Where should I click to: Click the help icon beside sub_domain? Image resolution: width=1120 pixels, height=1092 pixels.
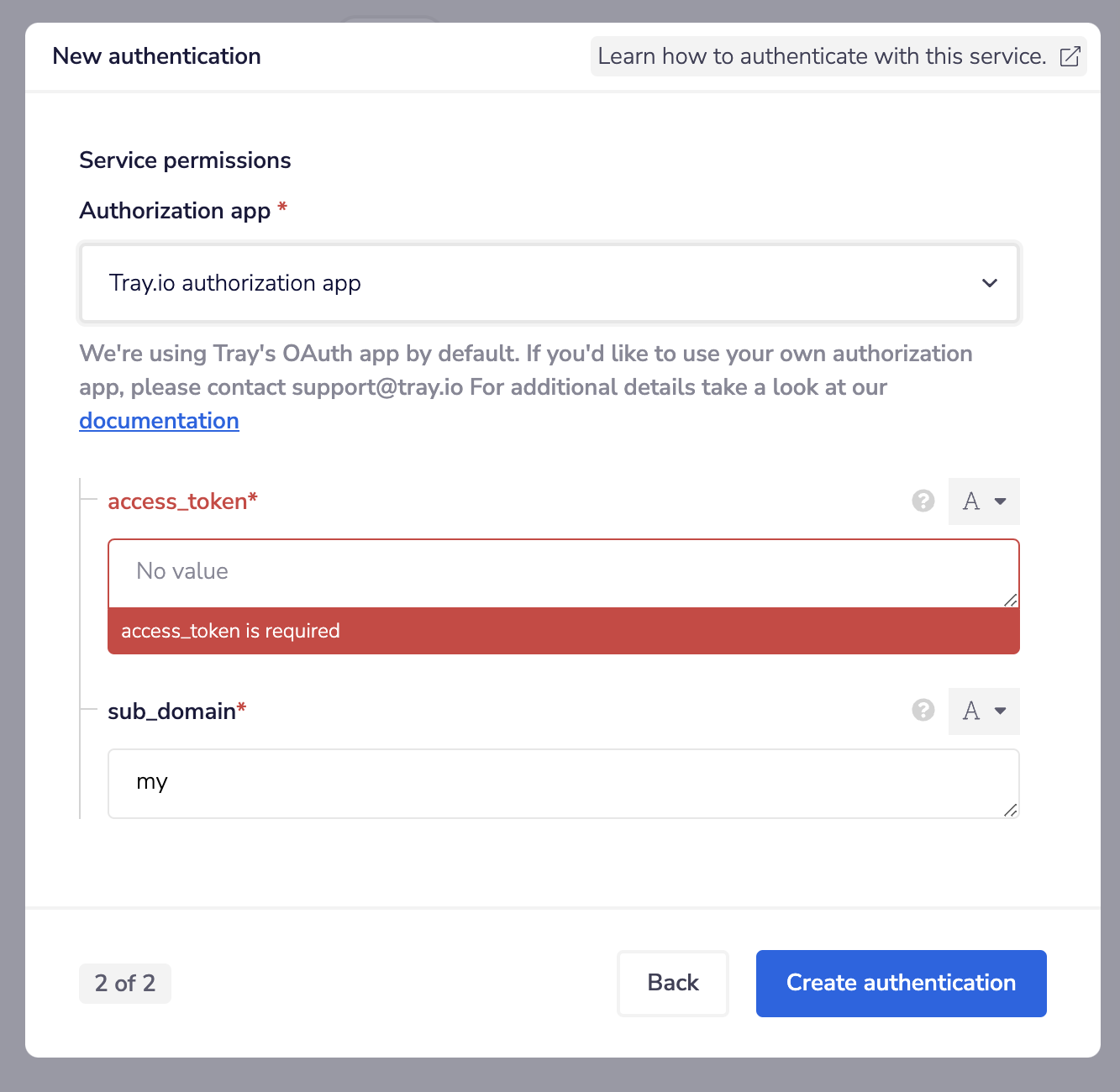[x=923, y=711]
